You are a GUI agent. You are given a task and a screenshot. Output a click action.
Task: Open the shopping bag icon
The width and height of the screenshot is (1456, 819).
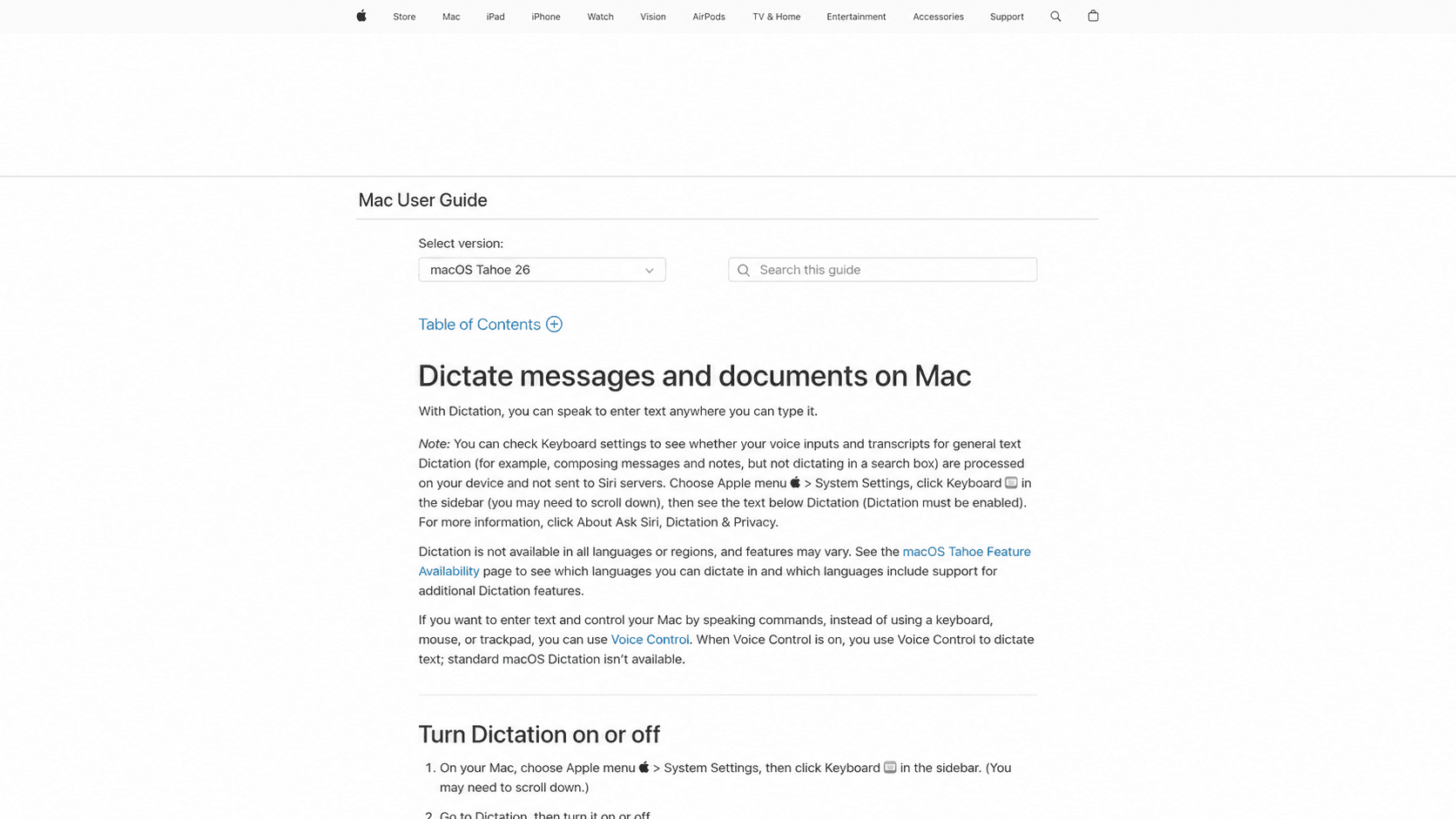pyautogui.click(x=1093, y=16)
